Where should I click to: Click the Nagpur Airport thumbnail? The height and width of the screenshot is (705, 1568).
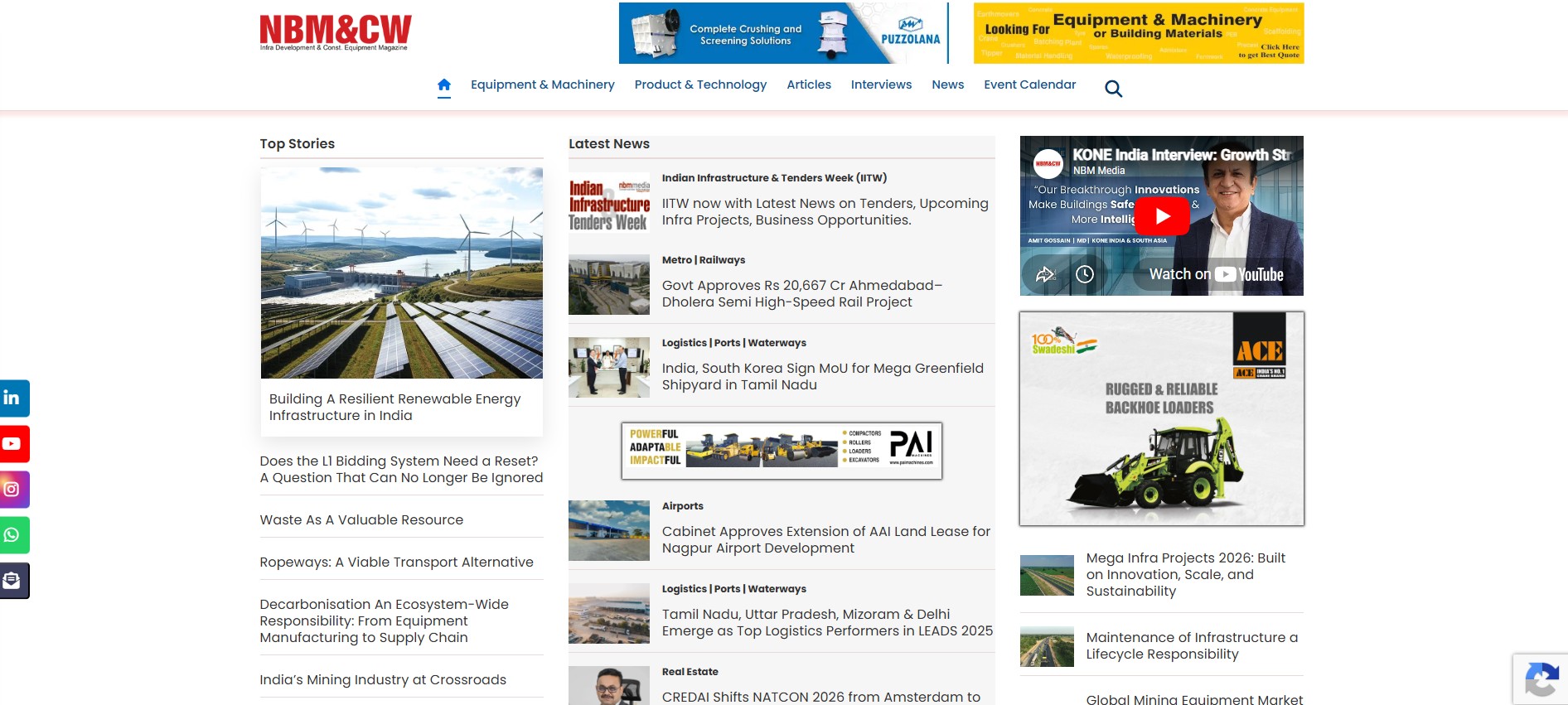[609, 530]
